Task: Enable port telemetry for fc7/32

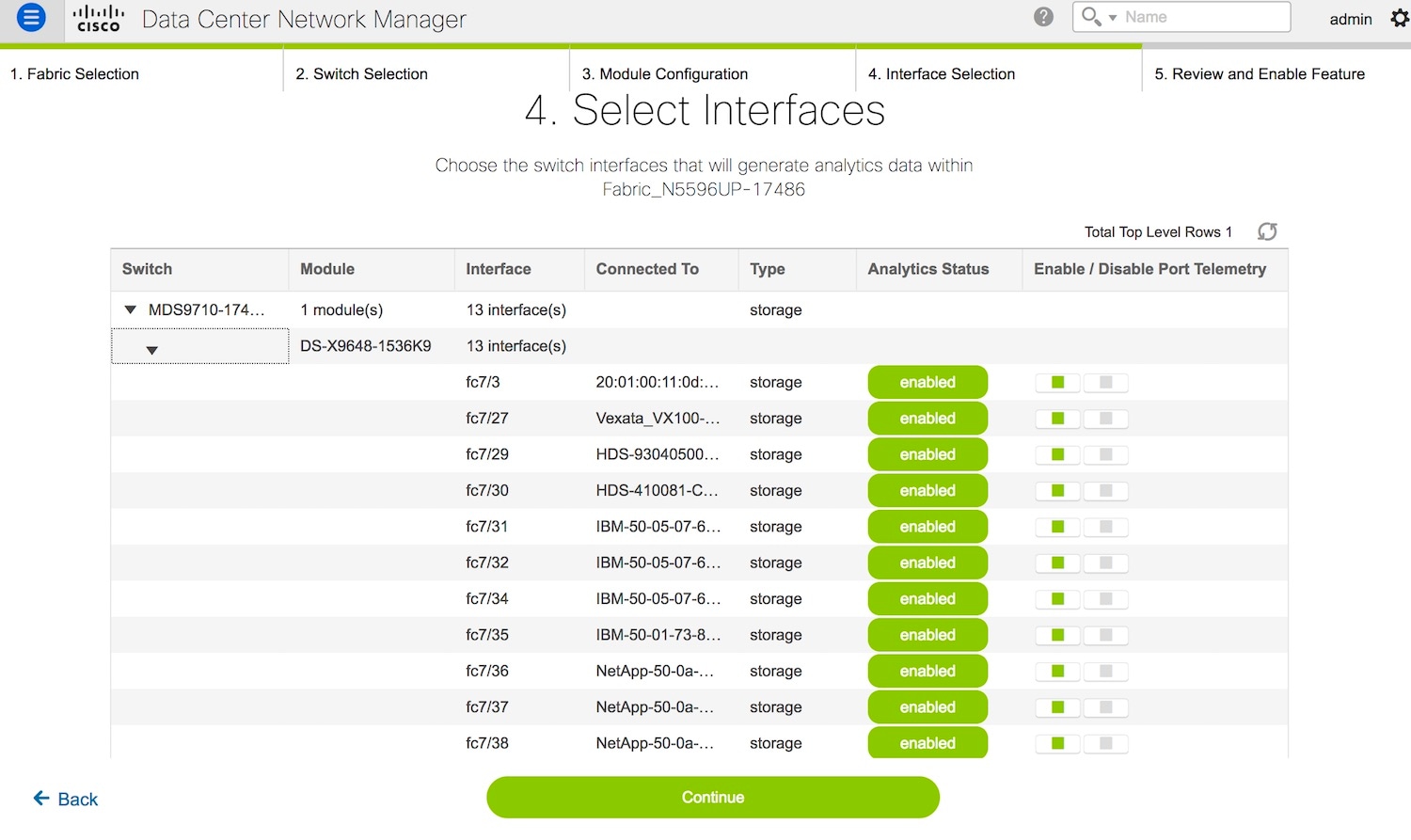Action: 1057,563
